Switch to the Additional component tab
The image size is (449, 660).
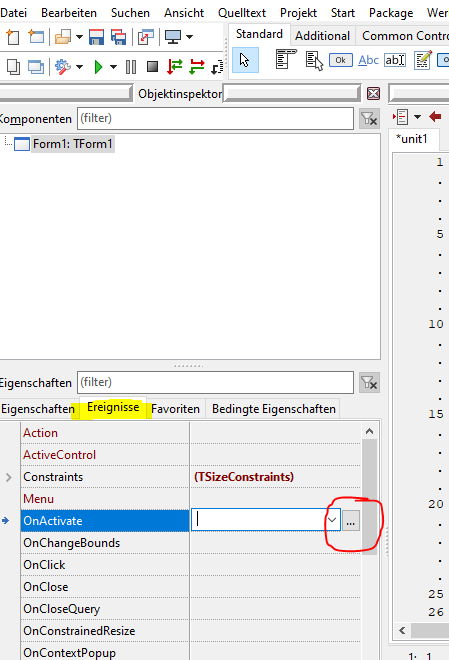click(x=322, y=36)
